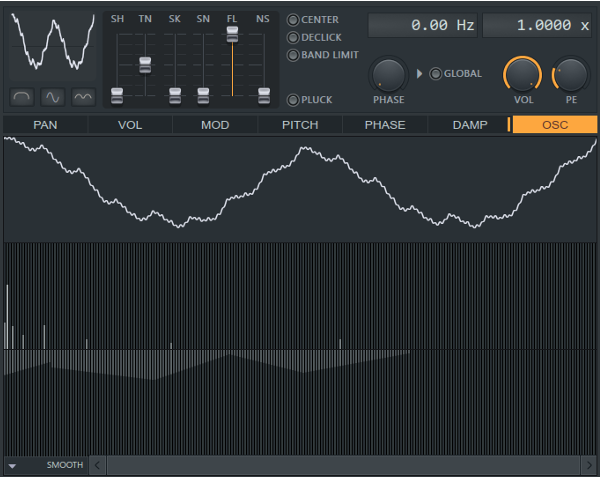Click the arrow beside GLOBAL
This screenshot has height=477, width=600.
click(x=419, y=73)
